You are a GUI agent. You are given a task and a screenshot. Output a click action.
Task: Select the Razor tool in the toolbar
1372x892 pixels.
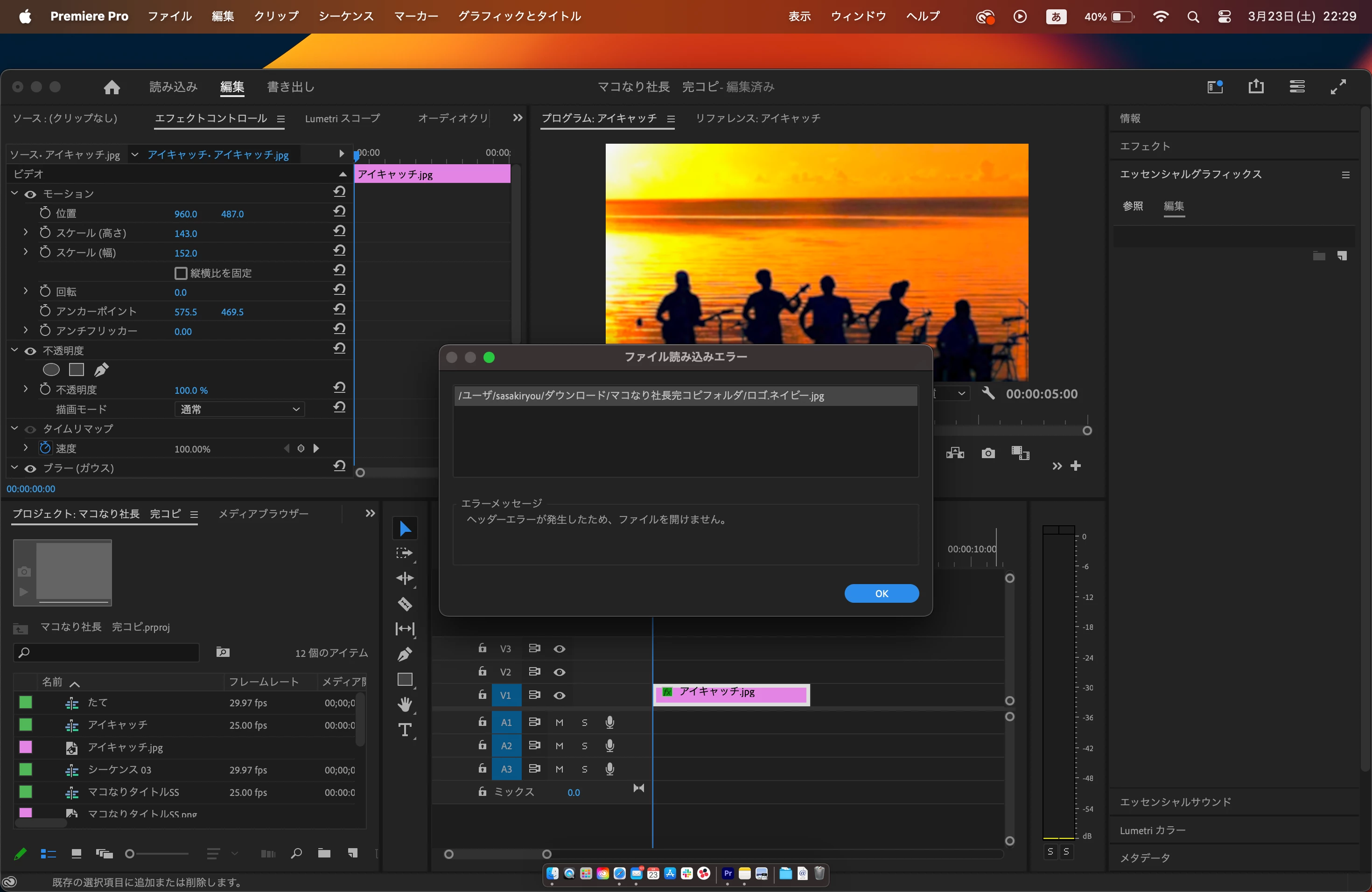click(x=405, y=603)
